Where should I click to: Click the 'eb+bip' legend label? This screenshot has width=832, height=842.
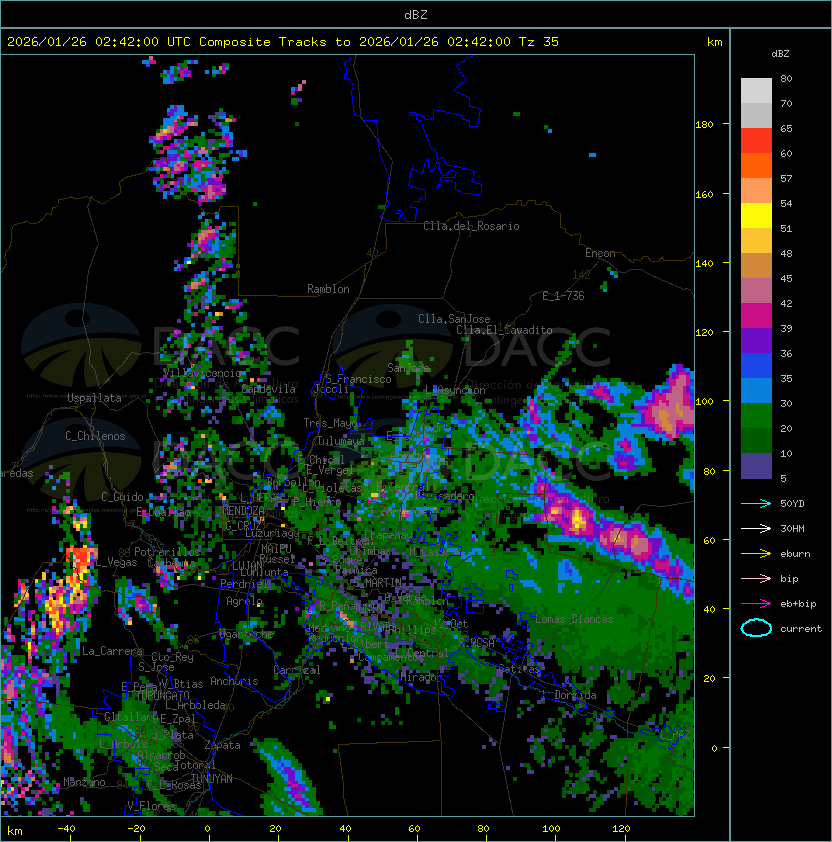[798, 604]
